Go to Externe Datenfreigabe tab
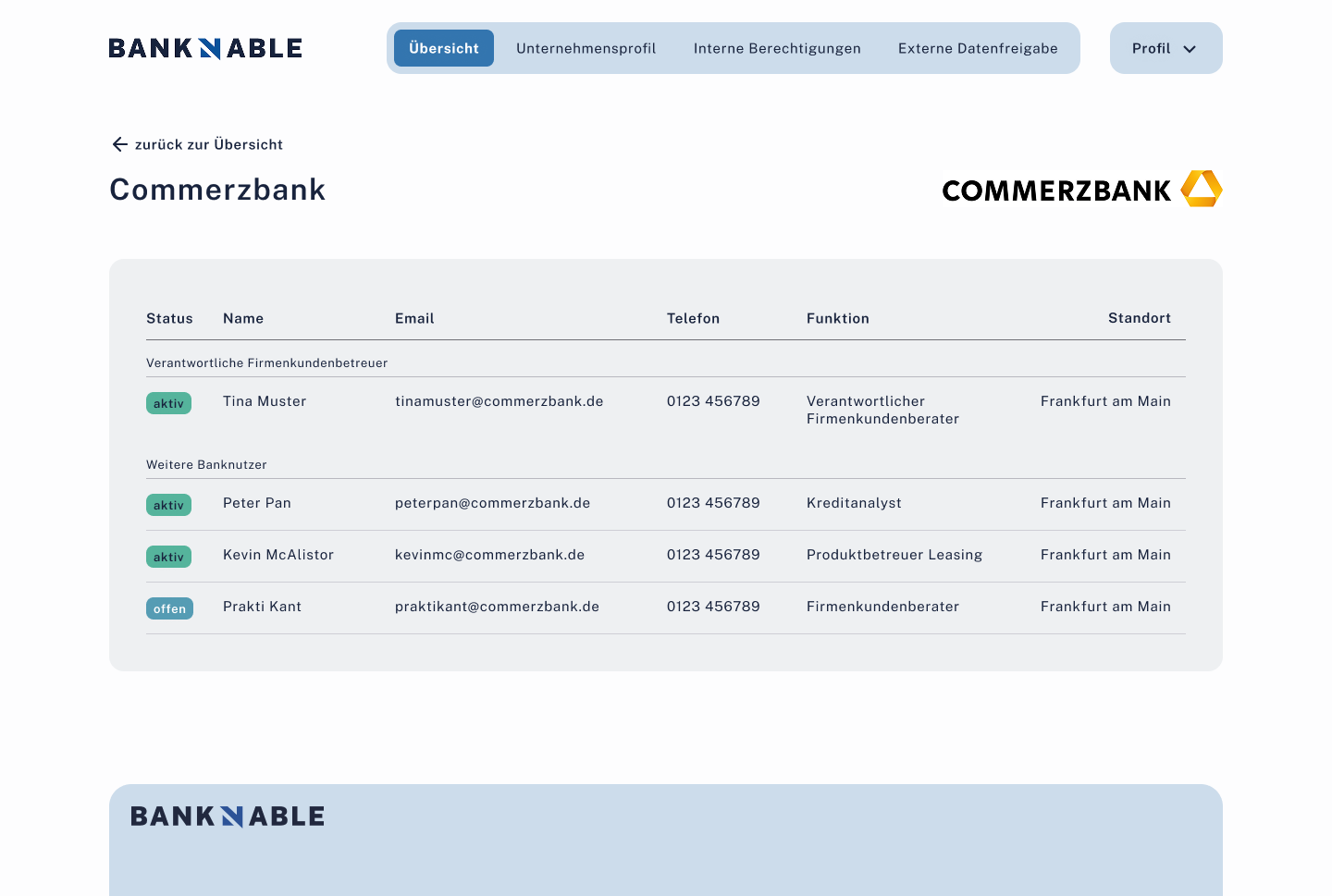Viewport: 1332px width, 896px height. point(978,48)
